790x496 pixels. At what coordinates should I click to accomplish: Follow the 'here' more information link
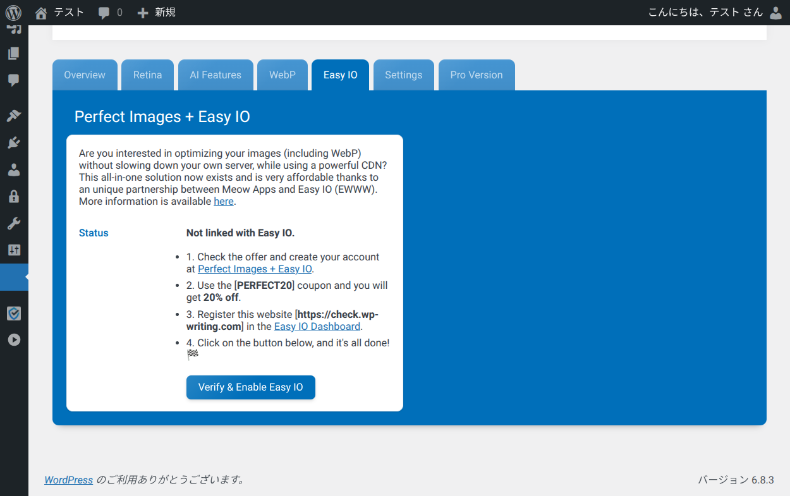pyautogui.click(x=224, y=201)
